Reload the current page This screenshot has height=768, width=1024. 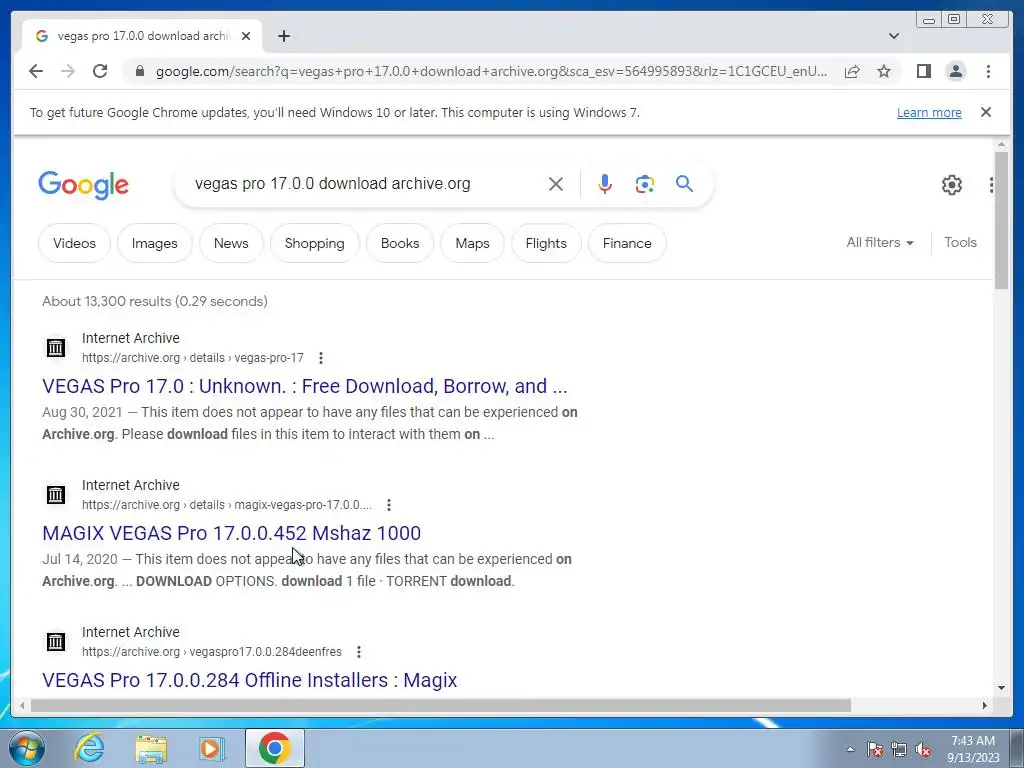[x=100, y=71]
